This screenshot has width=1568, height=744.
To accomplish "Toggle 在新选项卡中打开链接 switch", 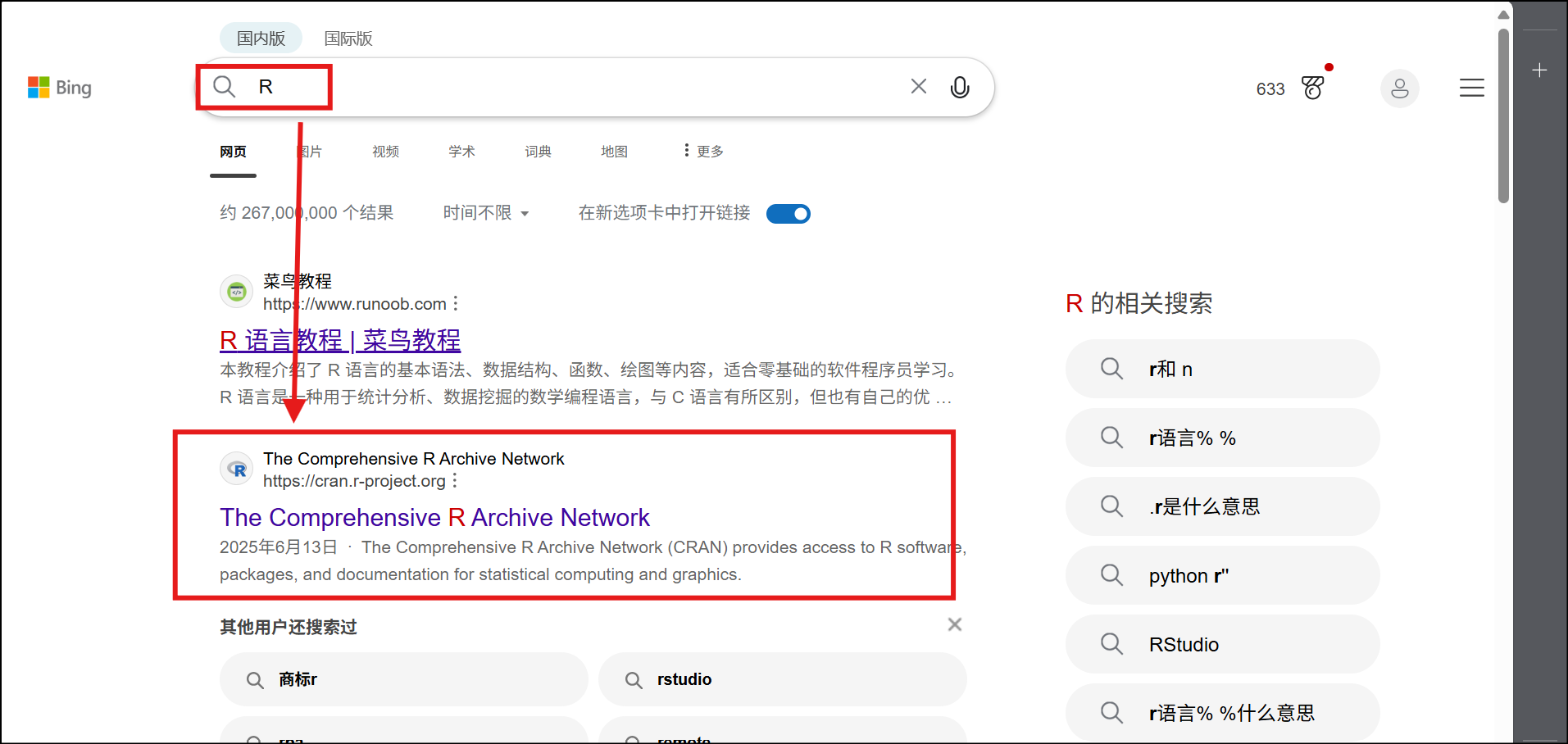I will click(x=789, y=214).
